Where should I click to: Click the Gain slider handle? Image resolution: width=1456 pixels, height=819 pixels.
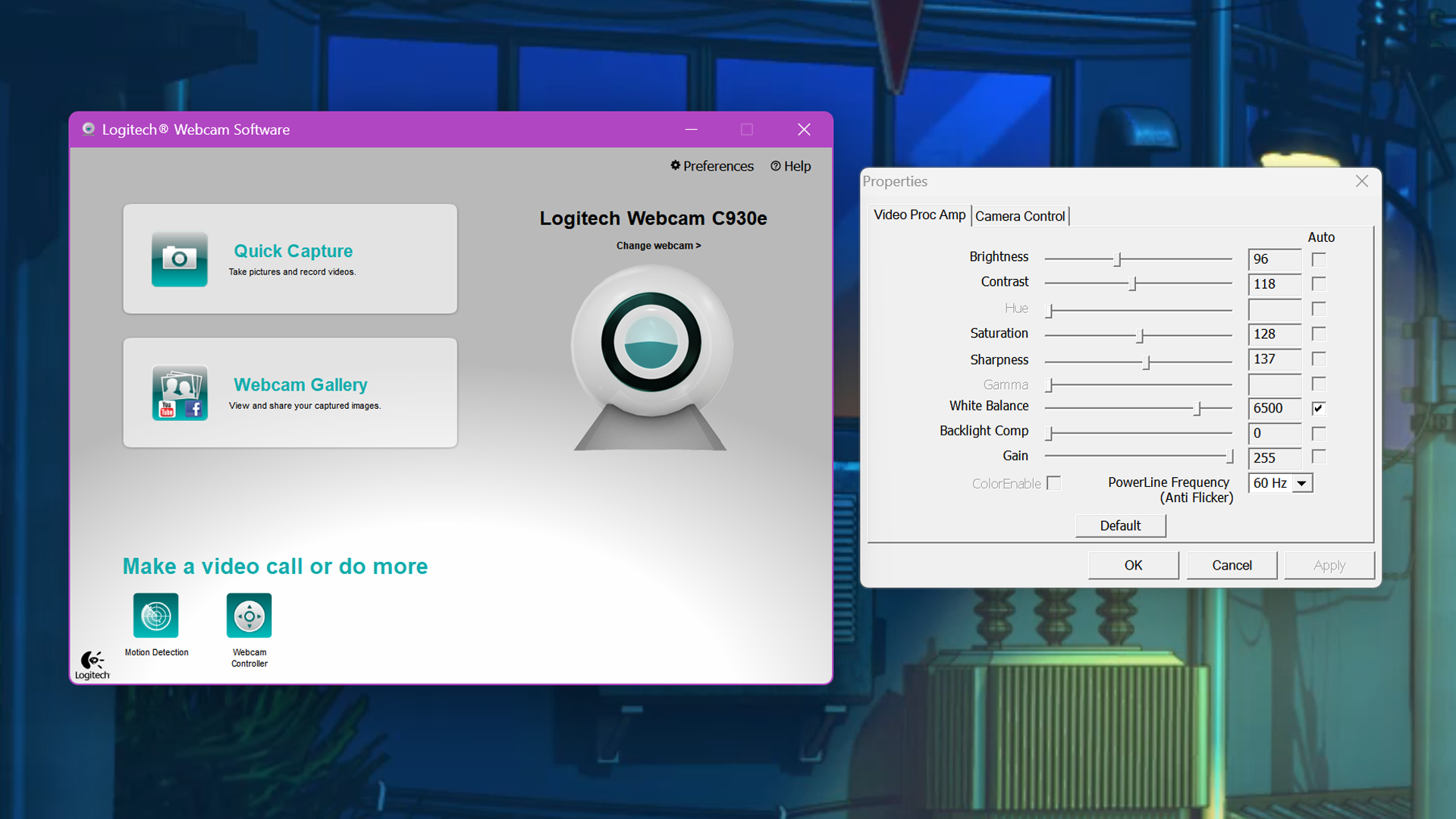point(1229,457)
